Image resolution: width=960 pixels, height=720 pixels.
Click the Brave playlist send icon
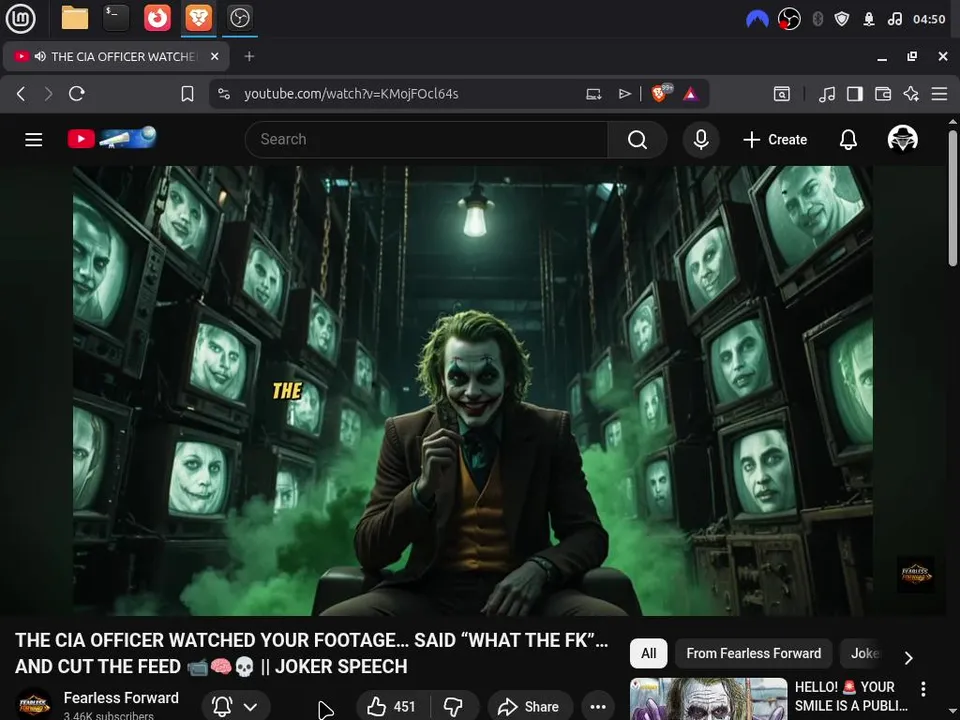click(x=624, y=94)
